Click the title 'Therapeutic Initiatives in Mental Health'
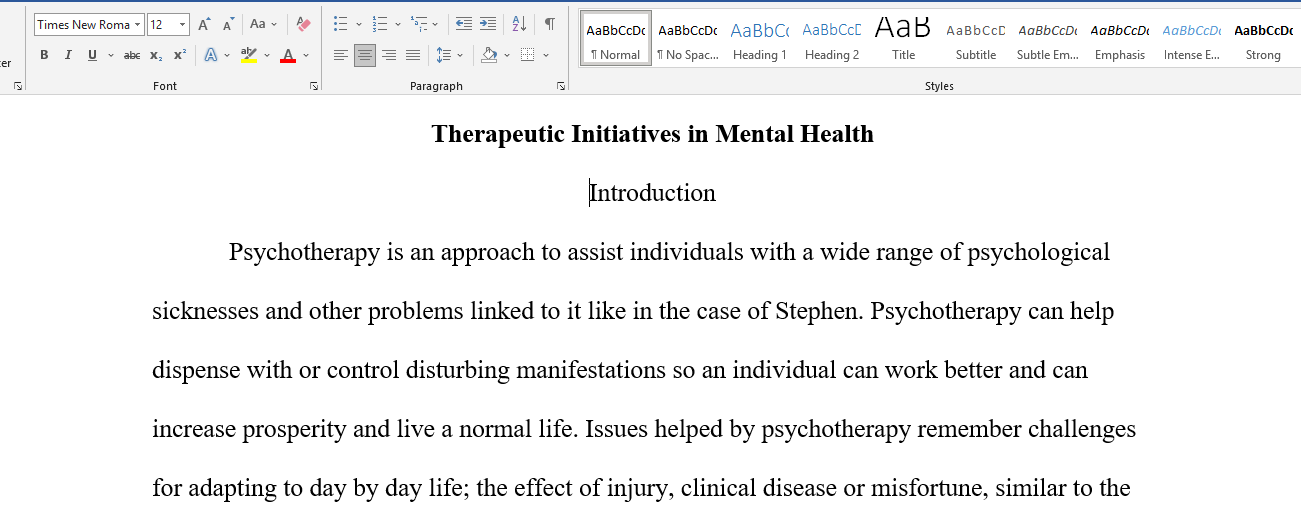The width and height of the screenshot is (1301, 526). click(653, 134)
